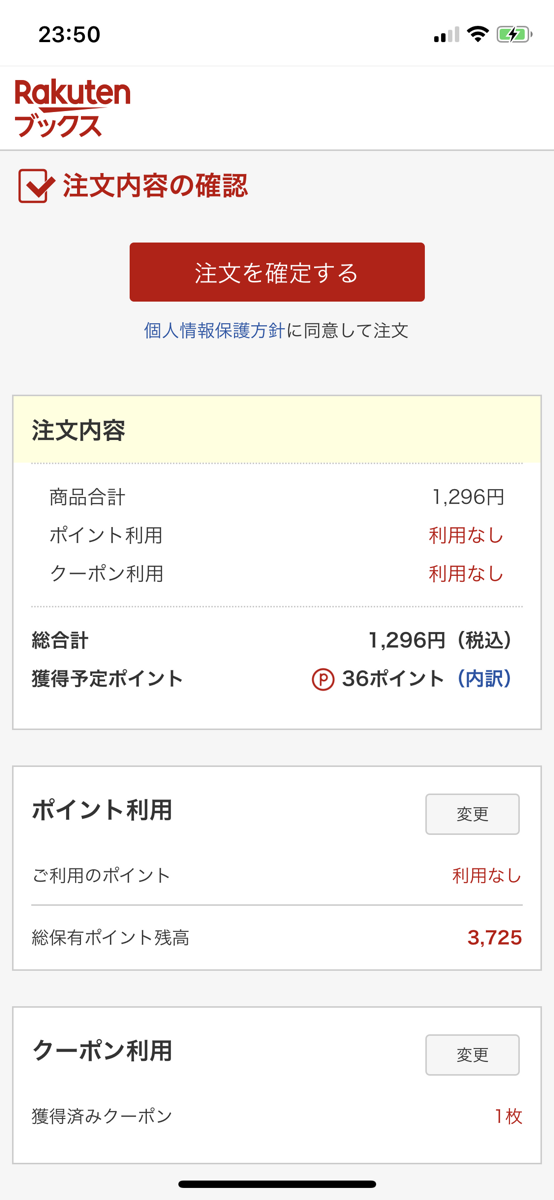Tap the Rakuten ブックス logo
Viewport: 554px width, 1200px height.
click(72, 108)
